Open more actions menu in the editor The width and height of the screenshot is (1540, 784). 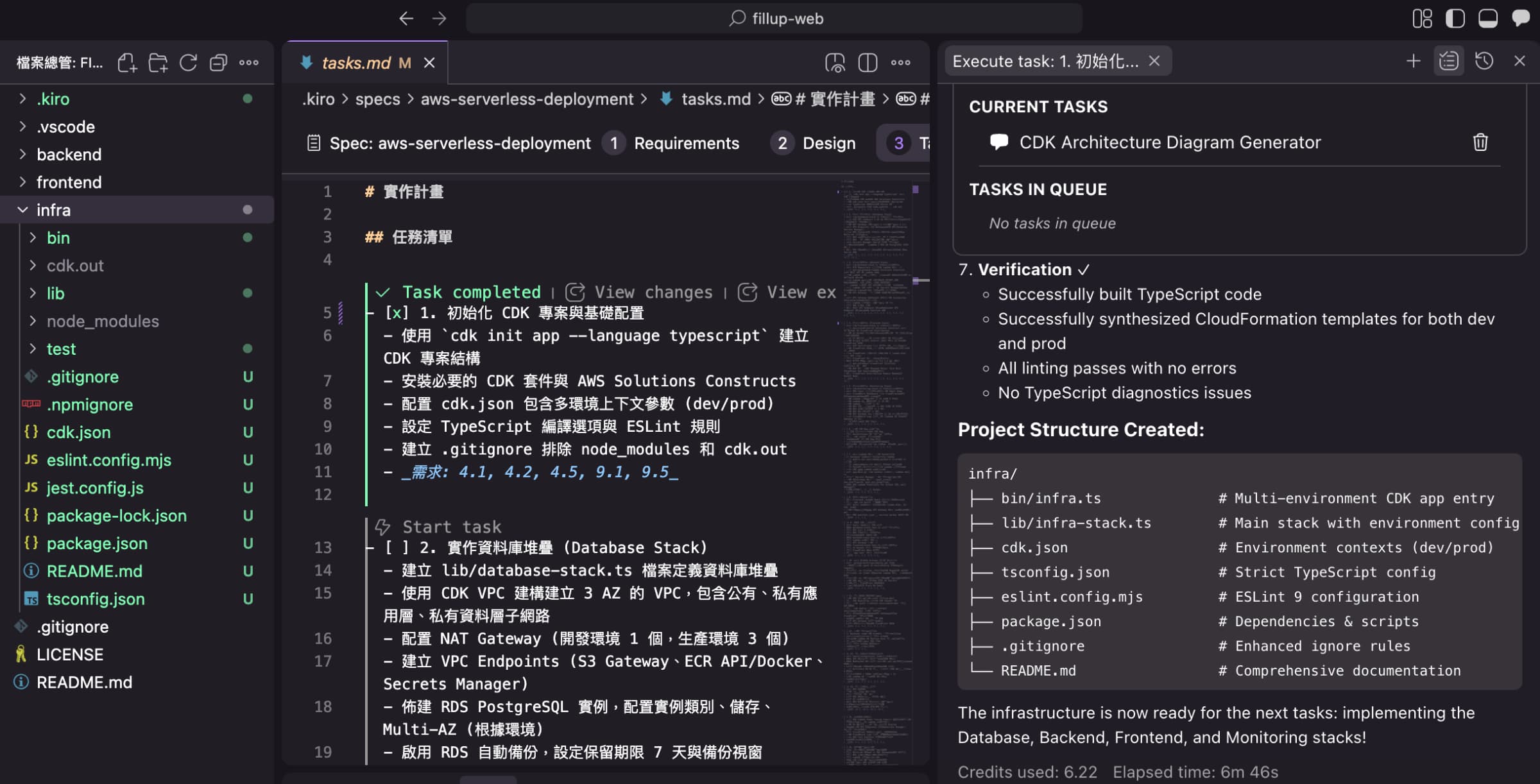[902, 62]
